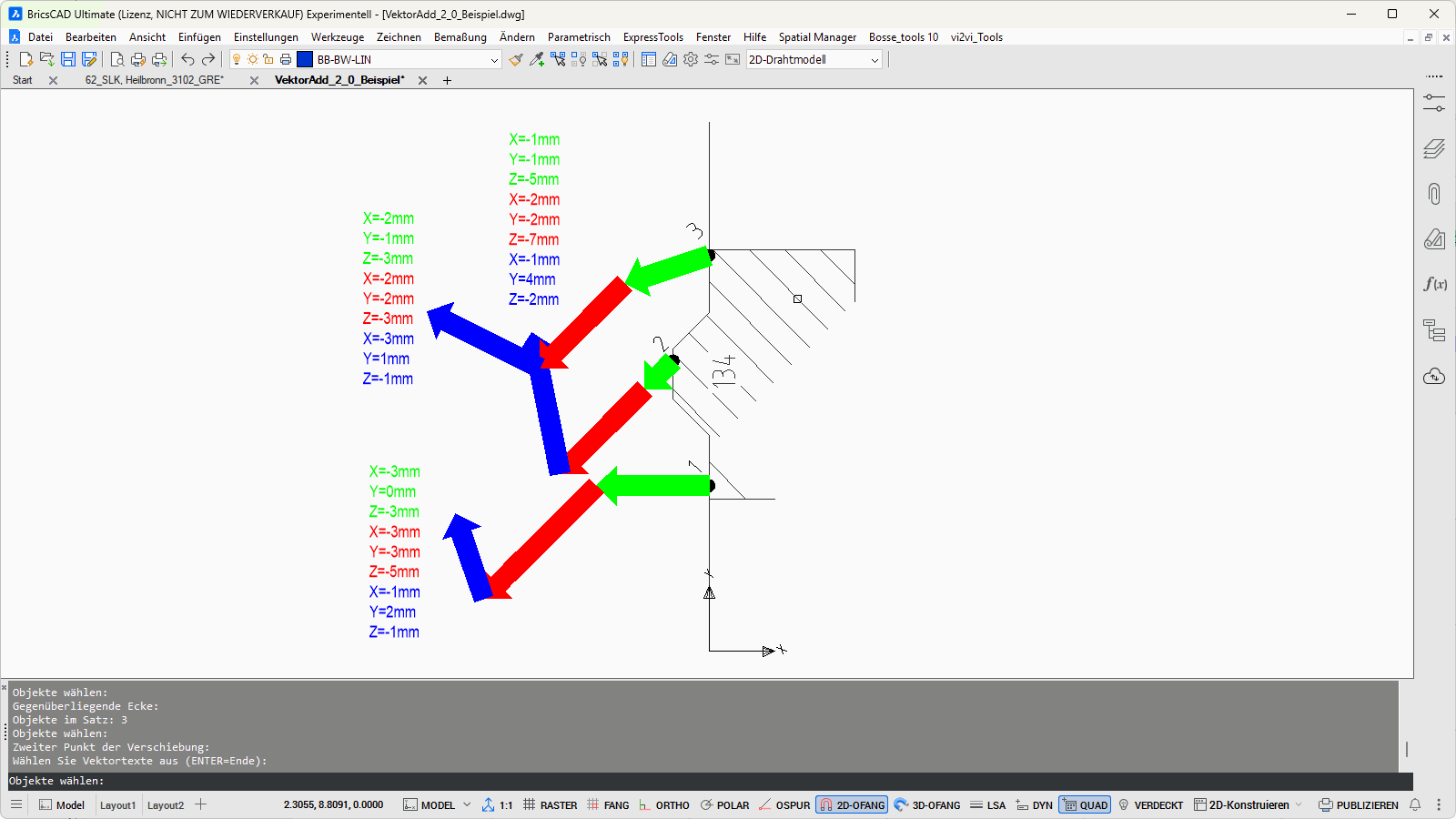
Task: Click the blue layer color swatch
Action: point(305,59)
